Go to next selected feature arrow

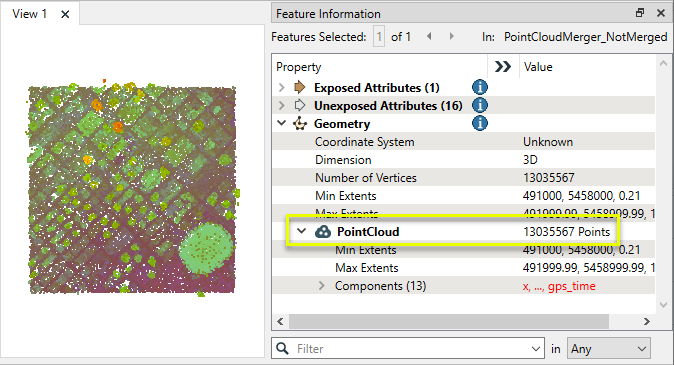tap(451, 37)
